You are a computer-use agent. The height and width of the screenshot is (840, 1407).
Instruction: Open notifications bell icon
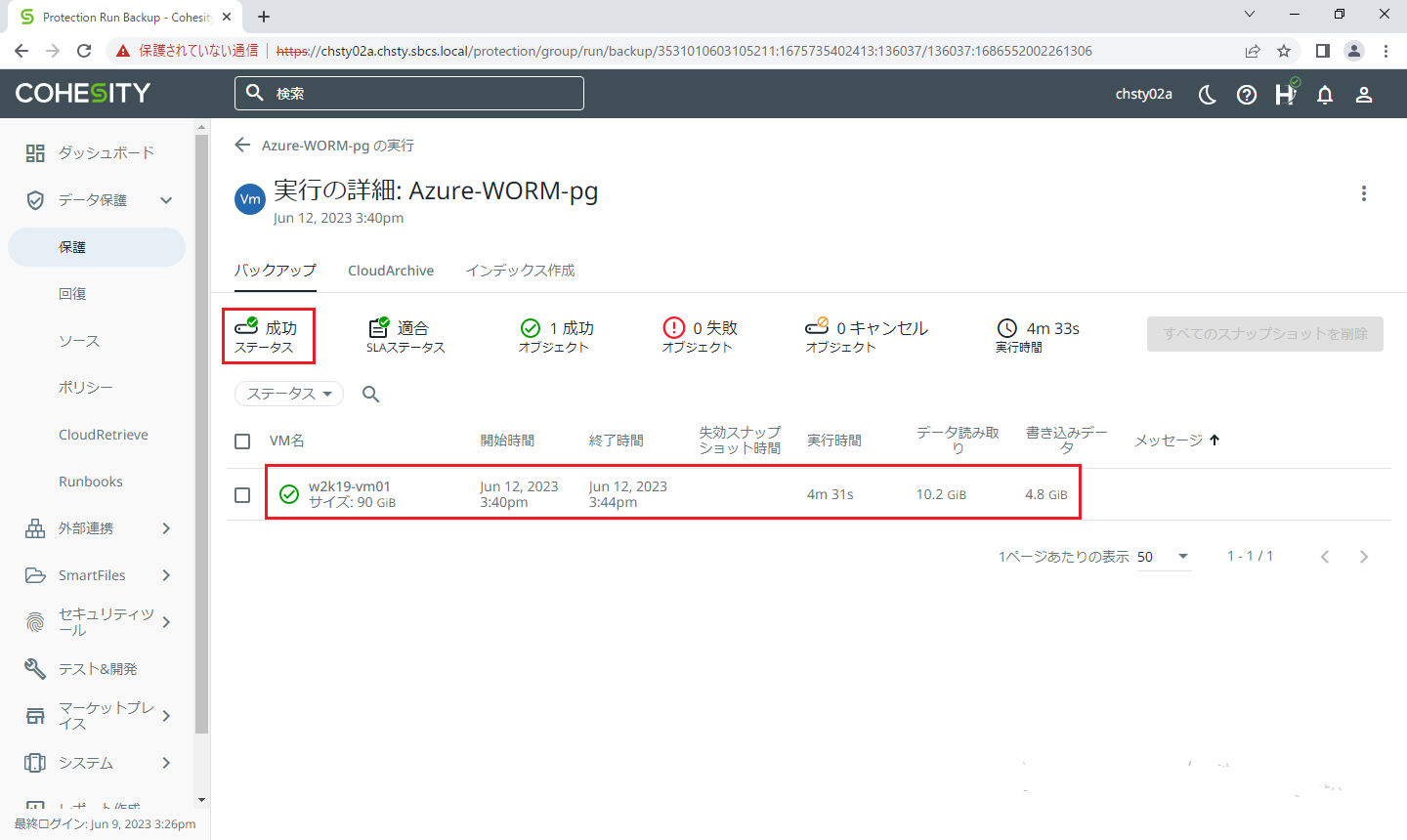[x=1325, y=94]
